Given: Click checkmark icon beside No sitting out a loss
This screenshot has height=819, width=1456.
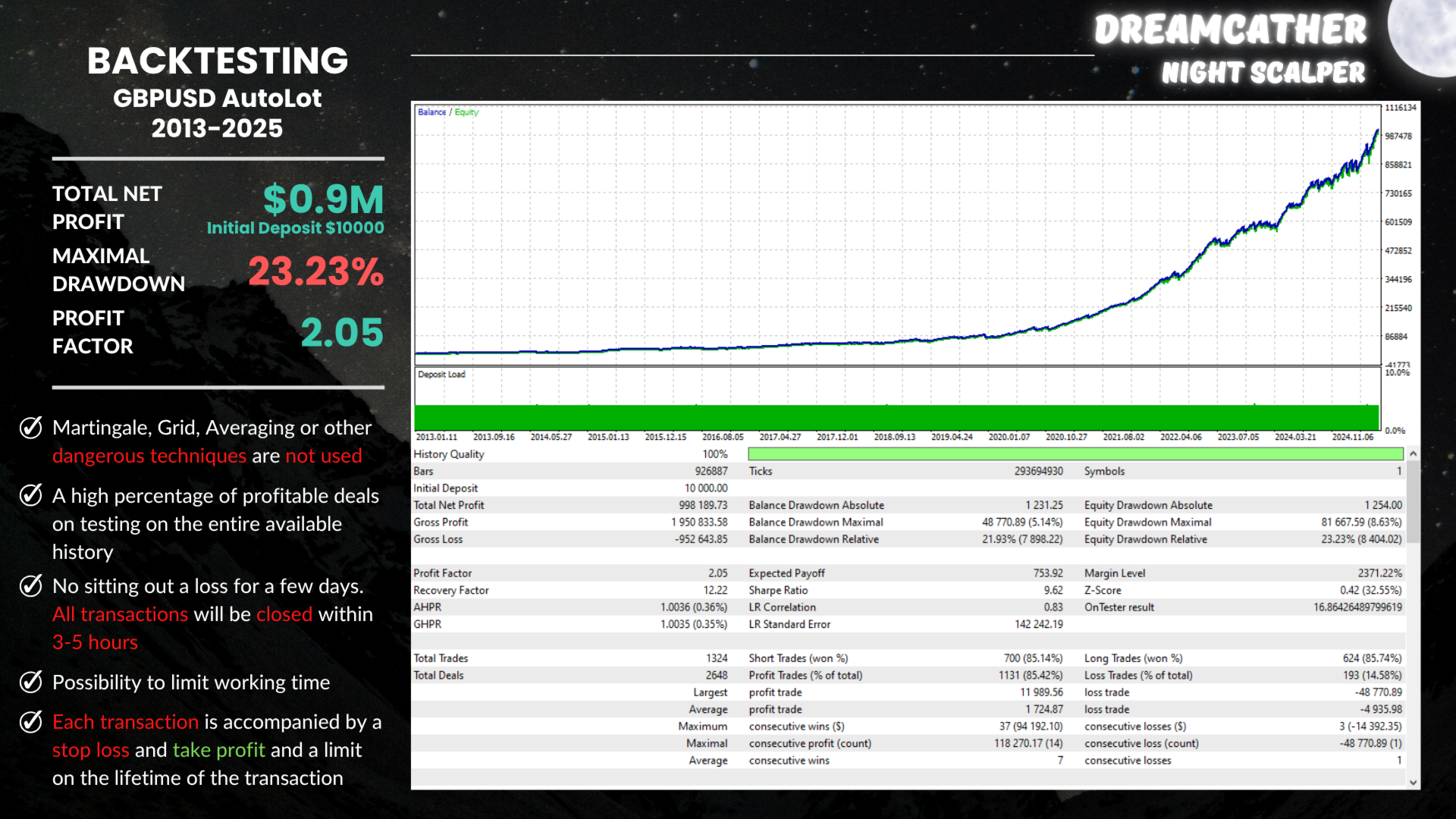Looking at the screenshot, I should tap(30, 586).
